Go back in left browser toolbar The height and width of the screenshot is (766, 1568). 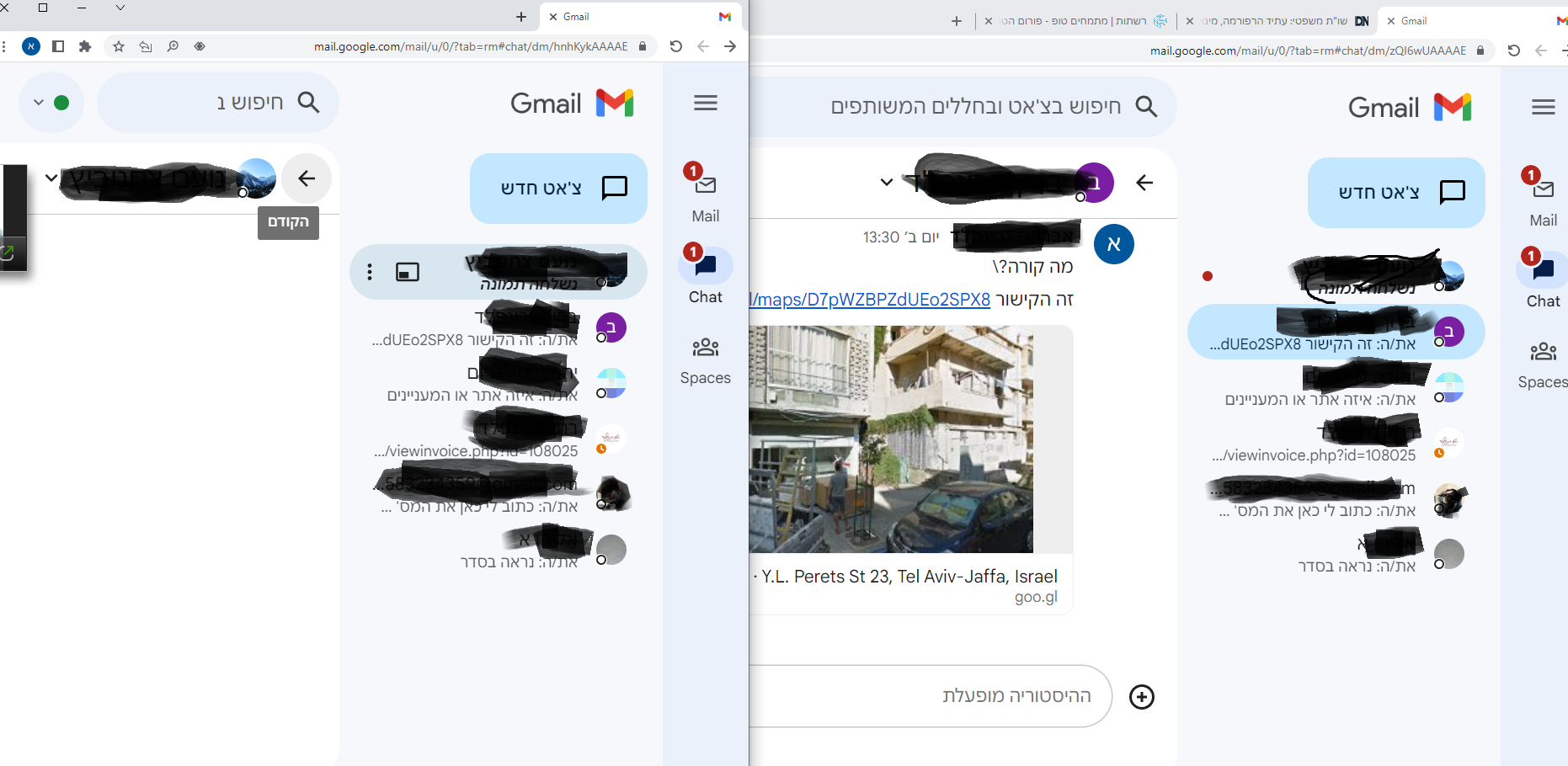[703, 46]
